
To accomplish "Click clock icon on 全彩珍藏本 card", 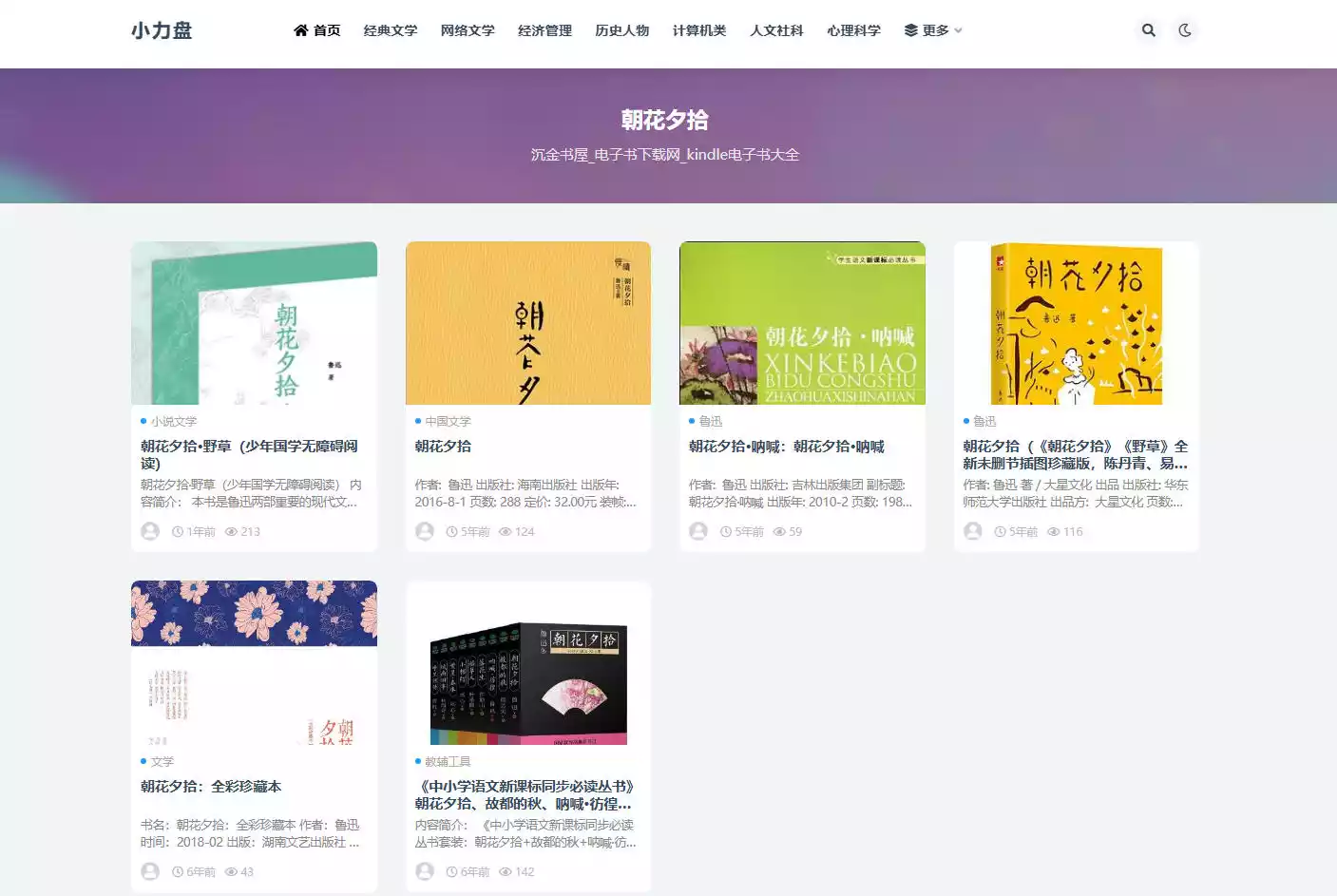I will (178, 872).
